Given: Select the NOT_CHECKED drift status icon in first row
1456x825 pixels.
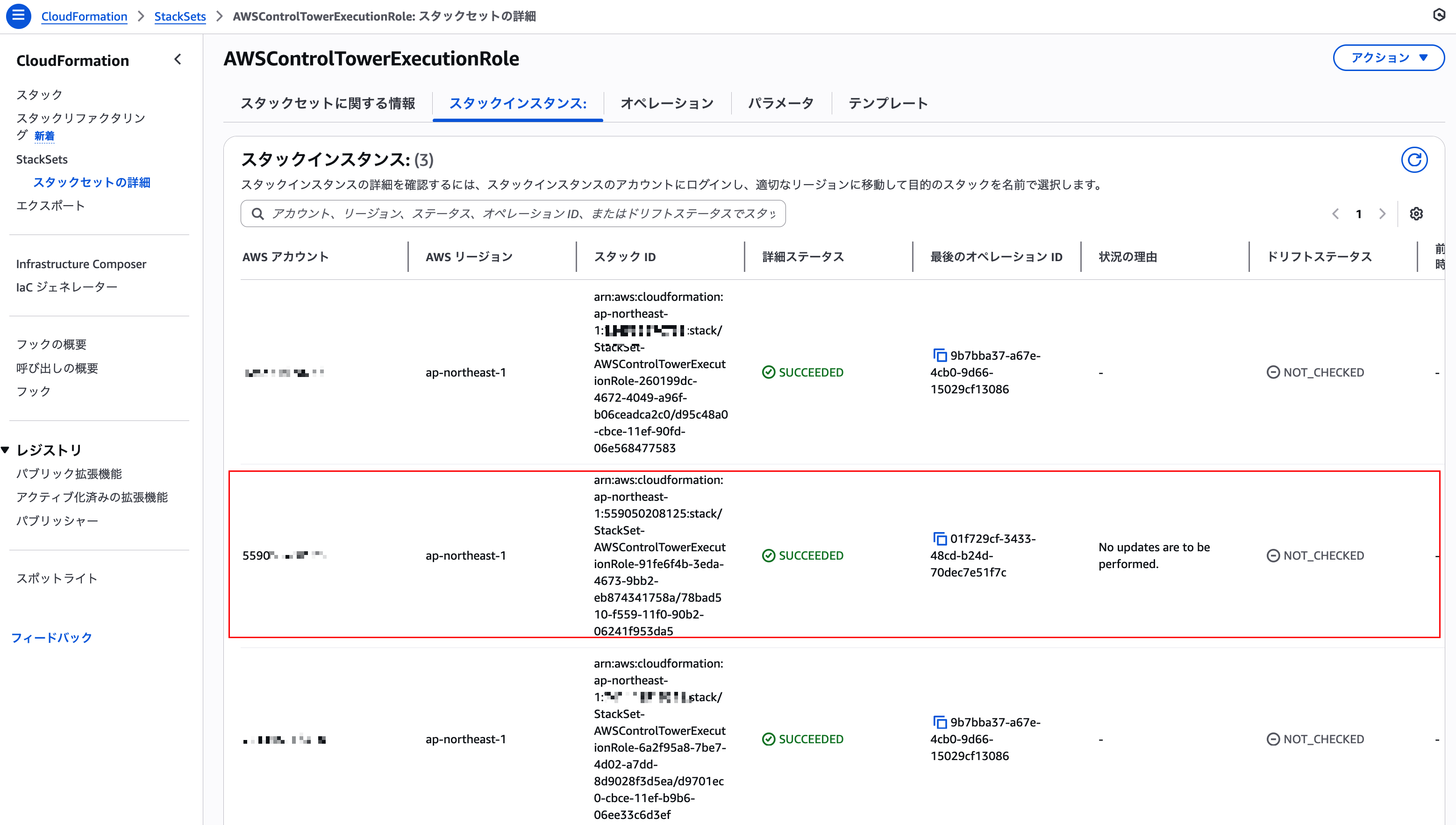Looking at the screenshot, I should (1274, 372).
